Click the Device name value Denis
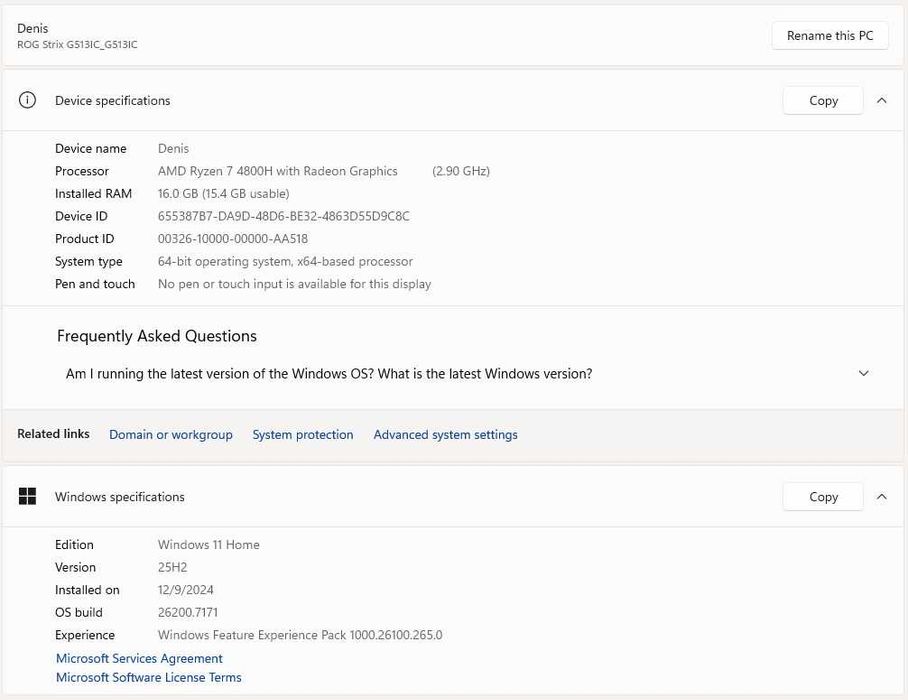Screen dimensions: 908x700 [173, 148]
